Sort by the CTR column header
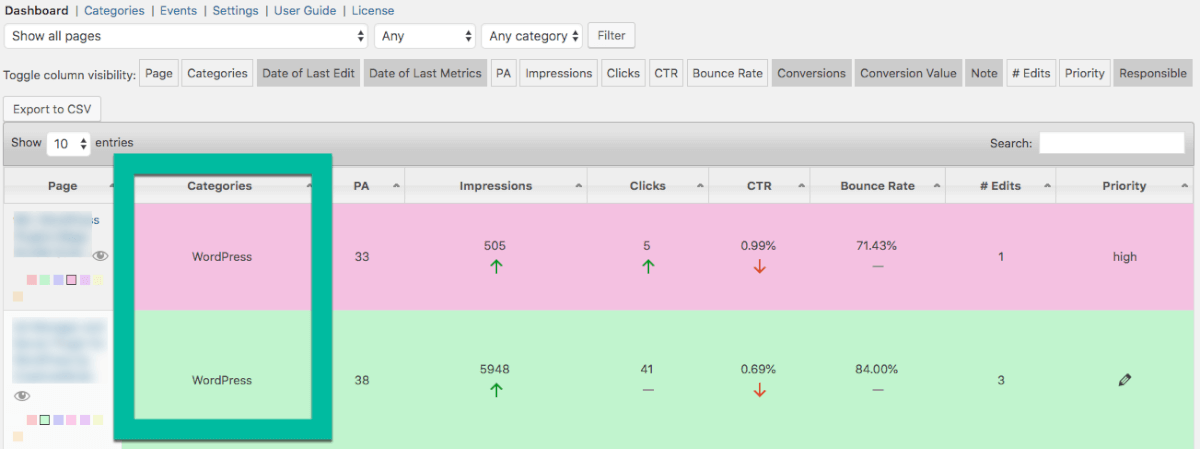This screenshot has width=1200, height=449. click(759, 186)
